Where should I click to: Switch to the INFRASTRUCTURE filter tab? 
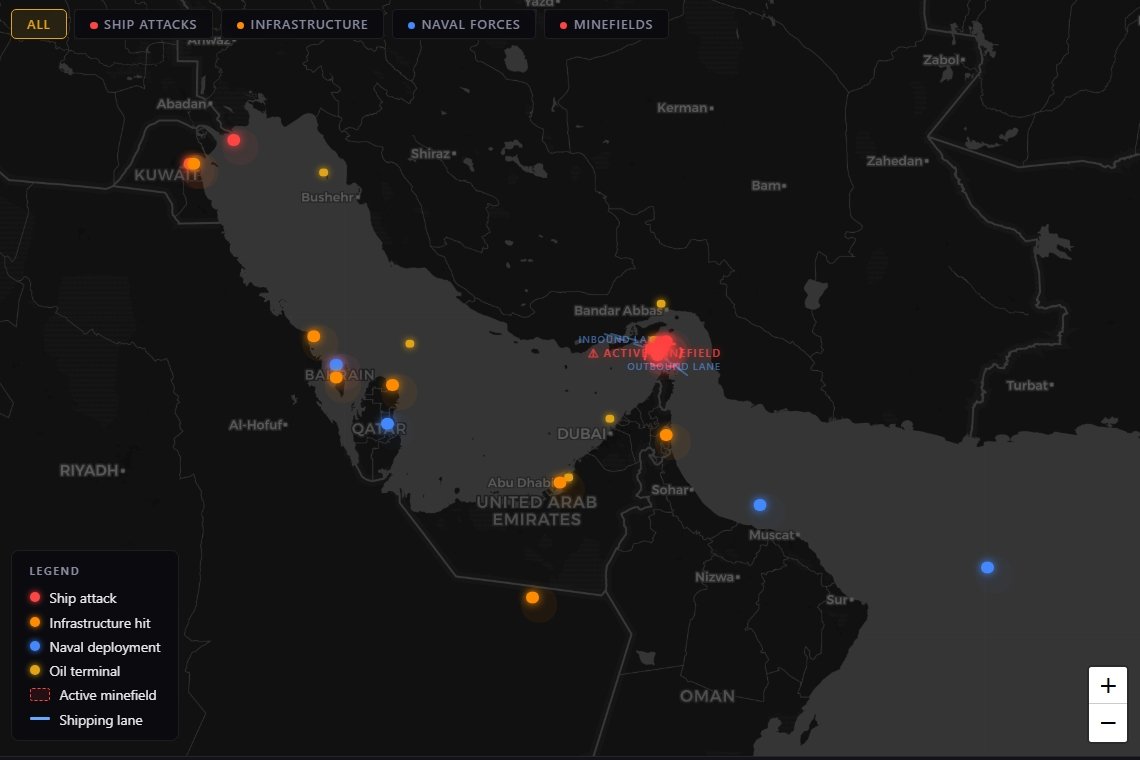(x=301, y=23)
